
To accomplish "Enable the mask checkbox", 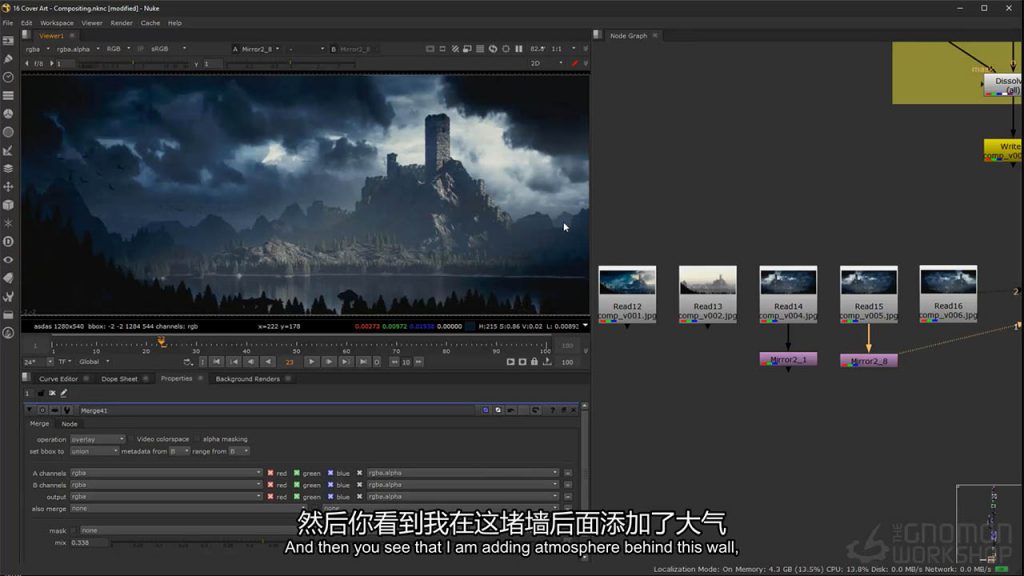I will [x=73, y=530].
